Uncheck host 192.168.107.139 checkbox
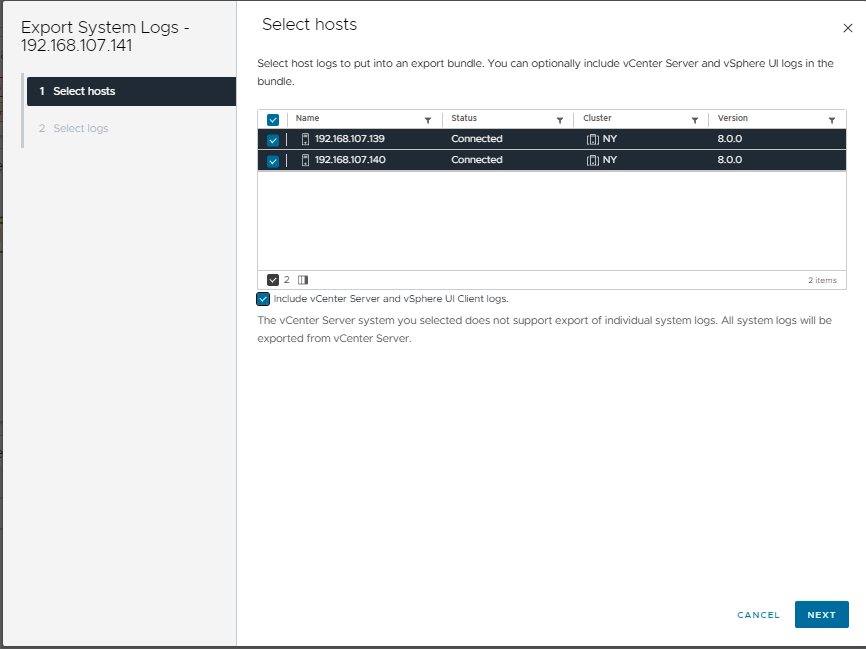The width and height of the screenshot is (866, 649). (x=273, y=140)
